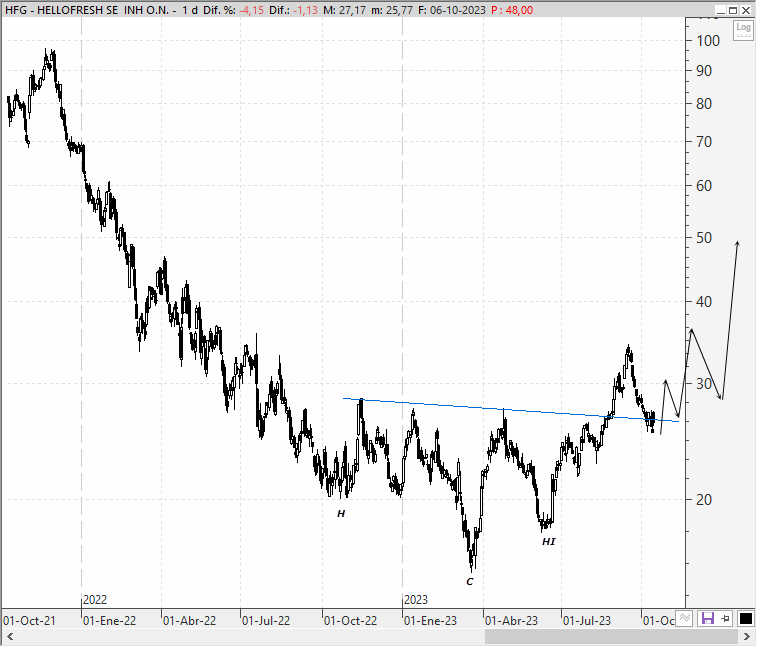The width and height of the screenshot is (757, 647).
Task: Click the 50 price axis label
Action: pyautogui.click(x=704, y=238)
